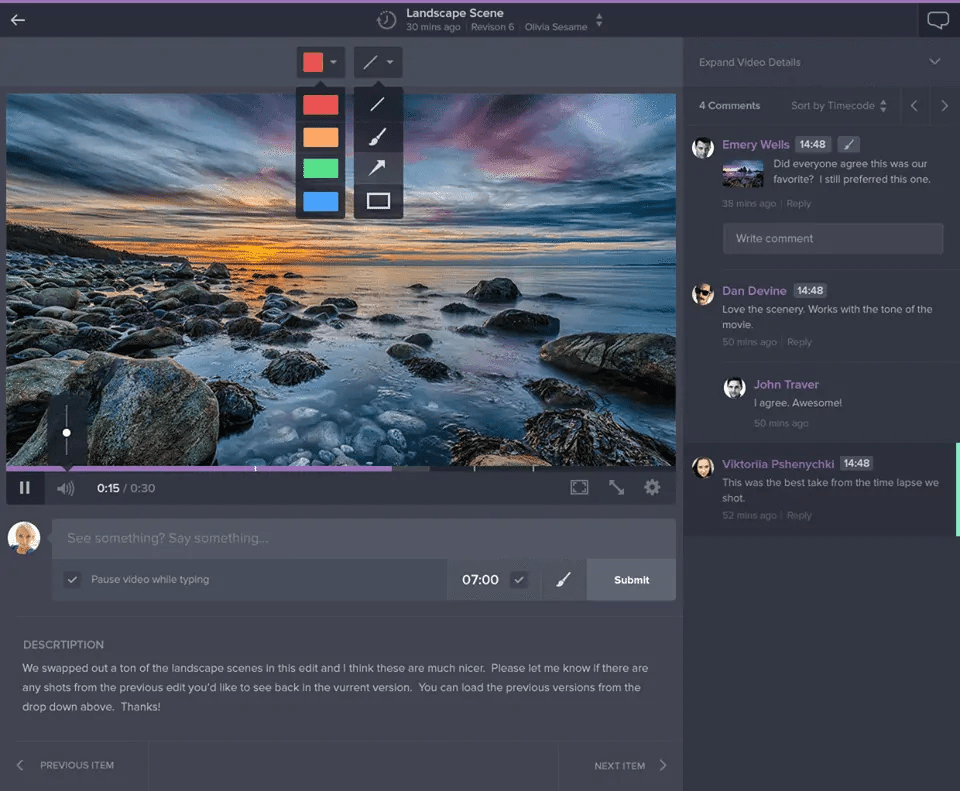
Task: Select the brush annotation tool
Action: tap(377, 136)
